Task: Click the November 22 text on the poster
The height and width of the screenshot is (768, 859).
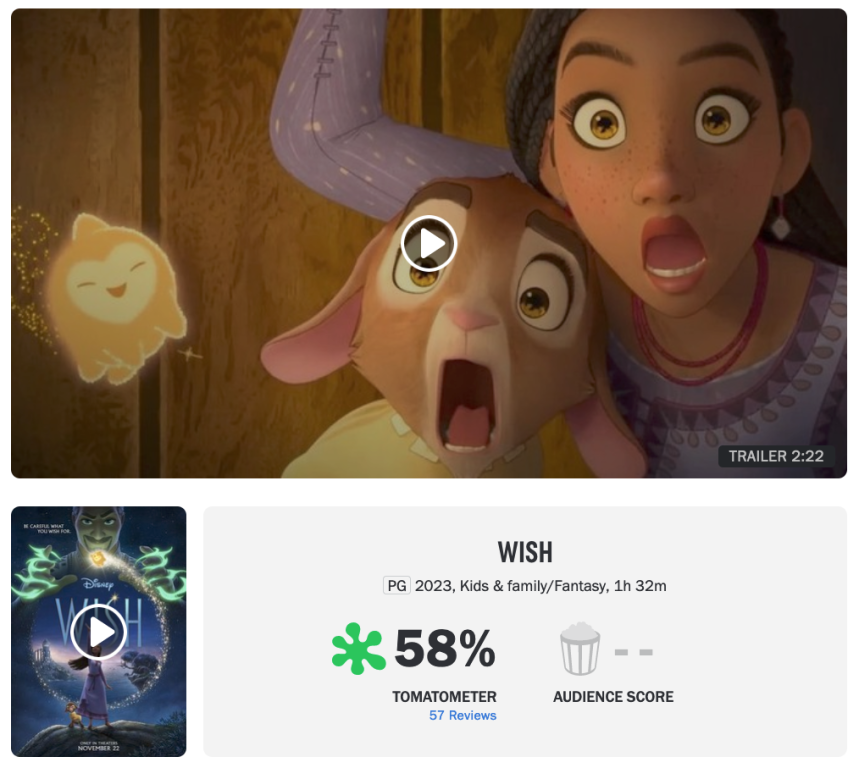Action: pos(98,747)
